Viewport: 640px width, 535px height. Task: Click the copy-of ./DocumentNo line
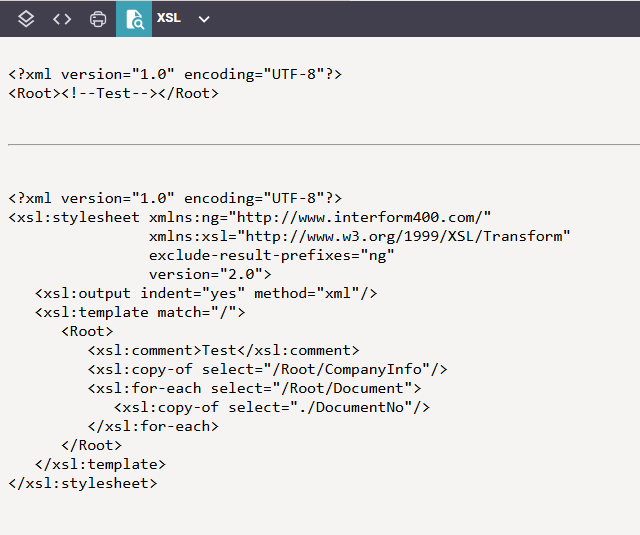click(272, 407)
